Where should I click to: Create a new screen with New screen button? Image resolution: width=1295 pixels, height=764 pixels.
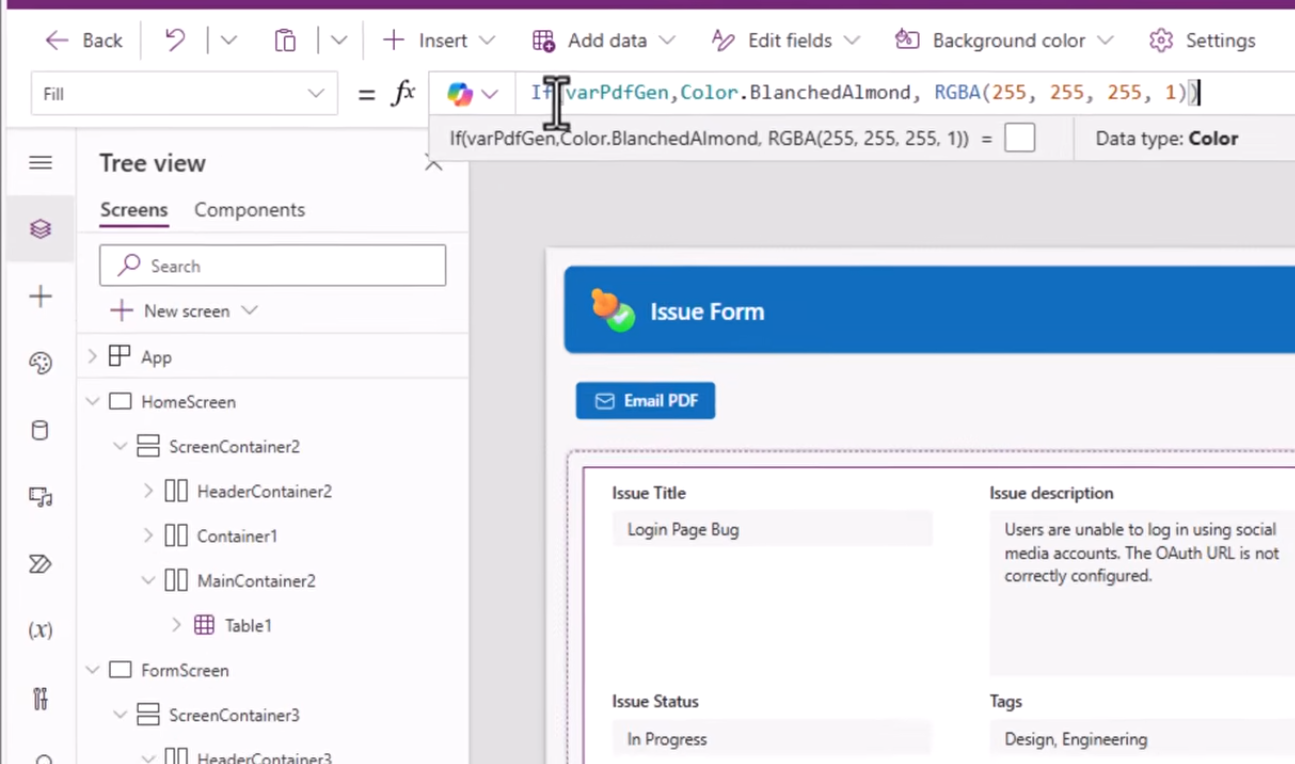[x=183, y=311]
